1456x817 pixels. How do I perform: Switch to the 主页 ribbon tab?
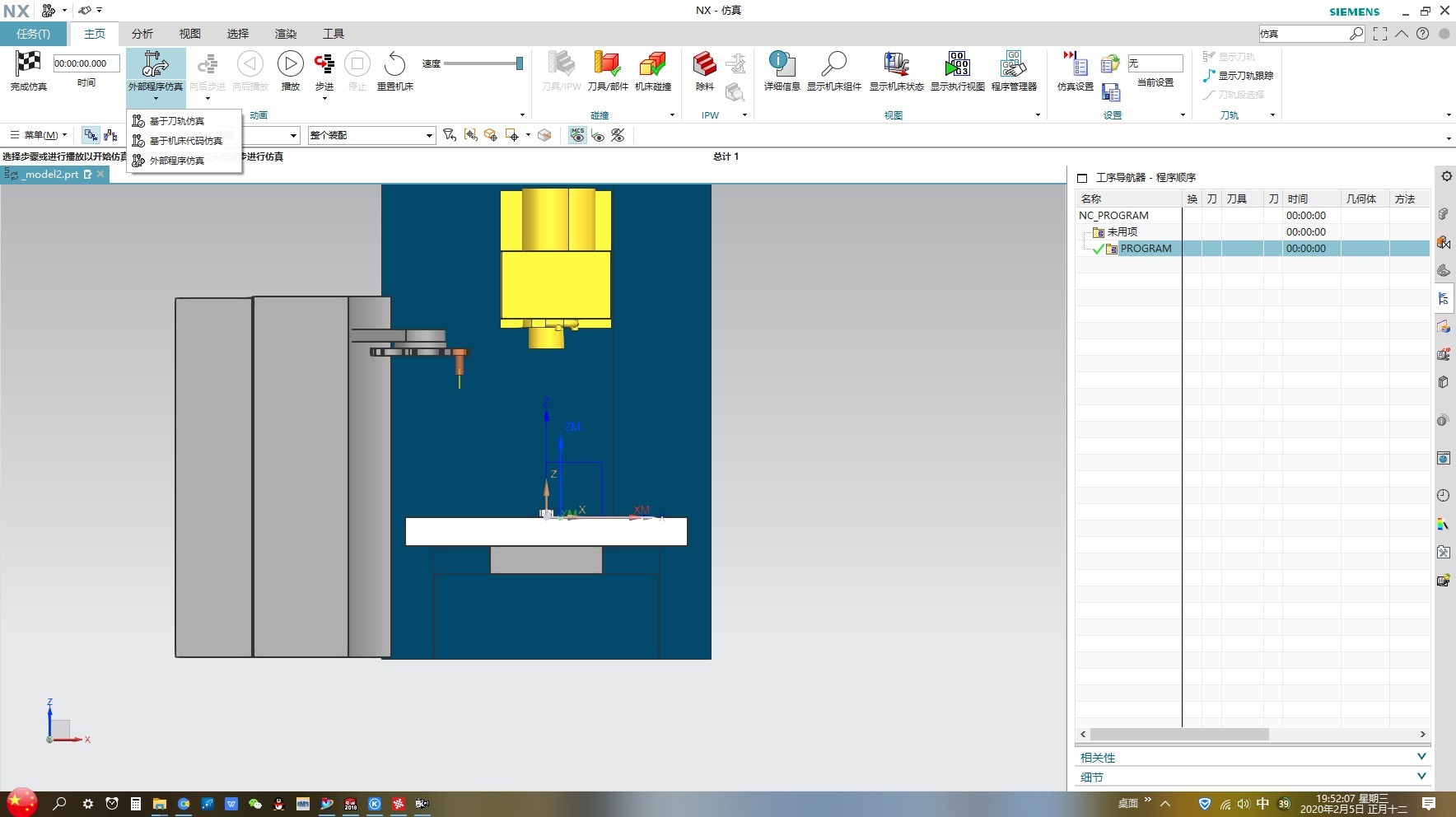(95, 34)
